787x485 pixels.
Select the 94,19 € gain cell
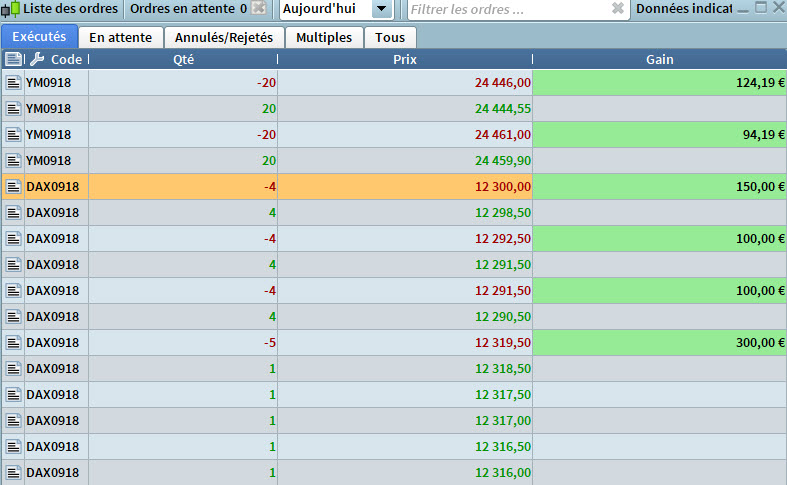click(x=660, y=135)
